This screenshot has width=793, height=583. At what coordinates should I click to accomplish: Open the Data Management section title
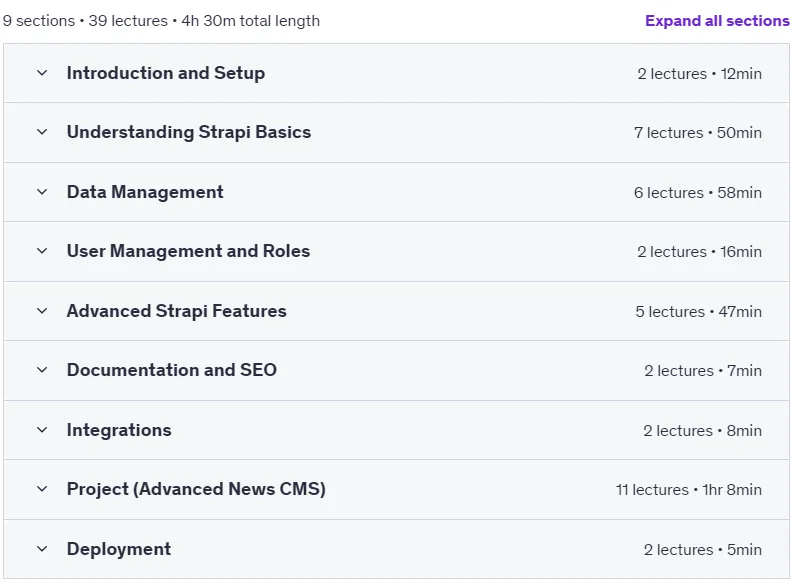[145, 192]
